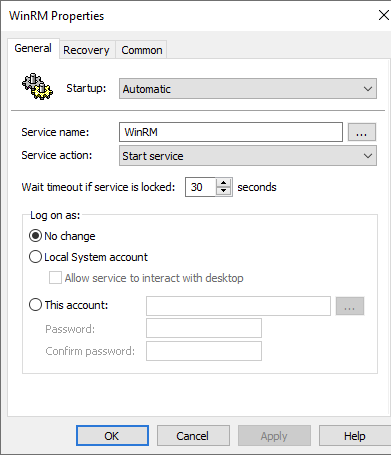Open the Common tab
The image size is (391, 455).
142,50
